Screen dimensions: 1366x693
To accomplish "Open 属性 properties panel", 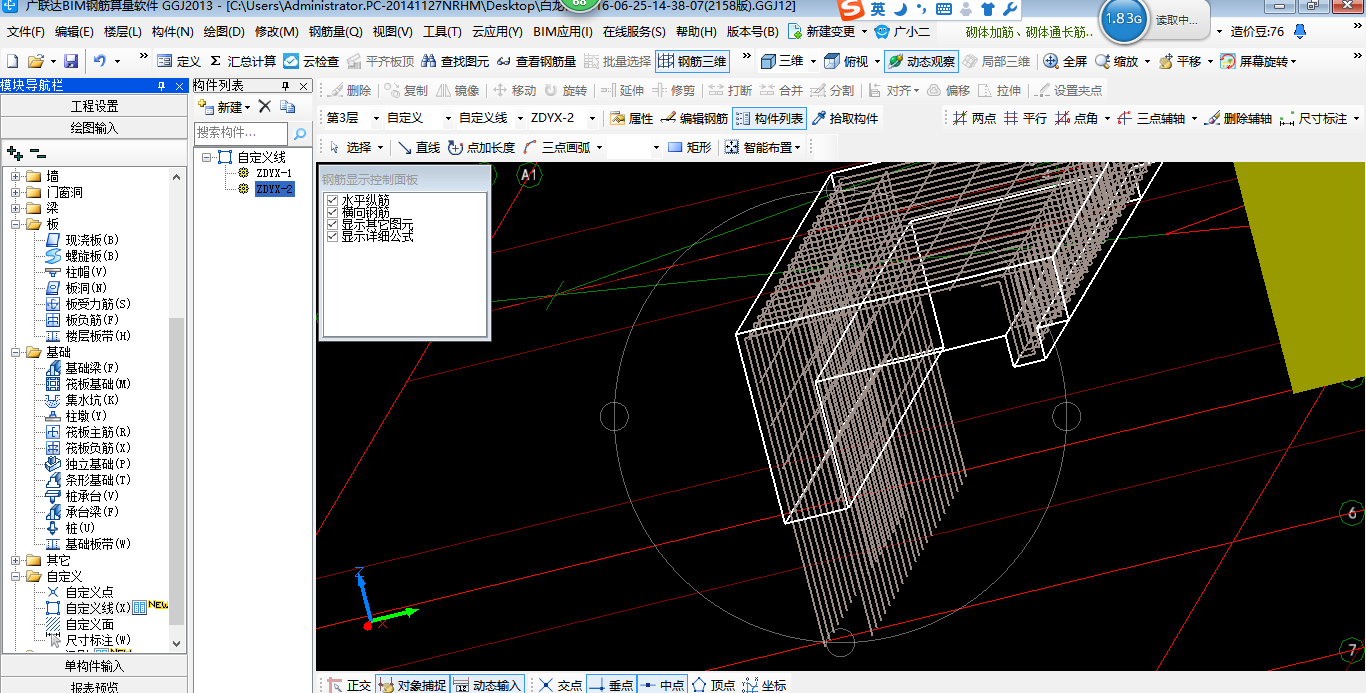I will pos(631,118).
